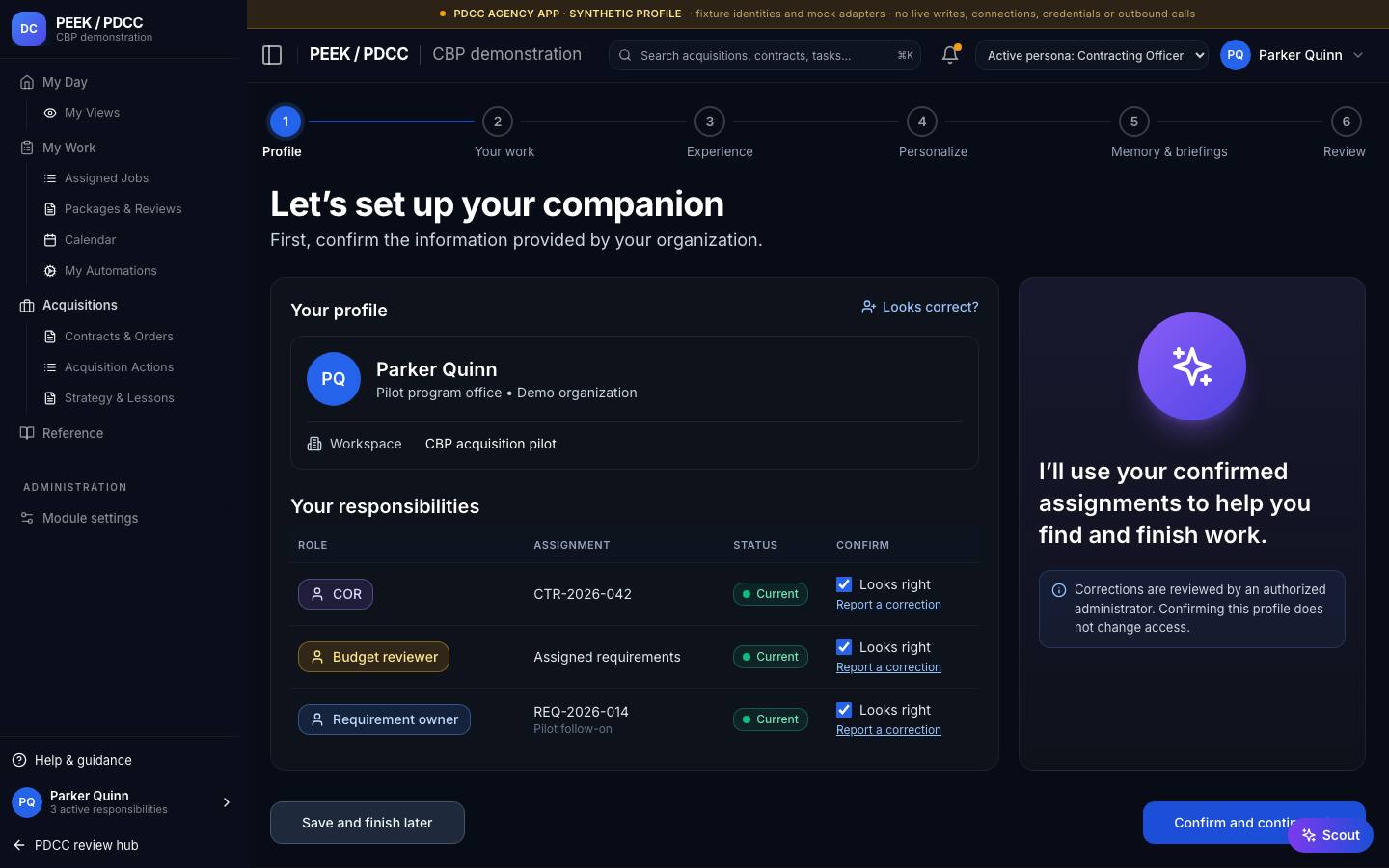Screen dimensions: 1389x868
Task: Go to step 6 Review
Action: (x=1347, y=122)
